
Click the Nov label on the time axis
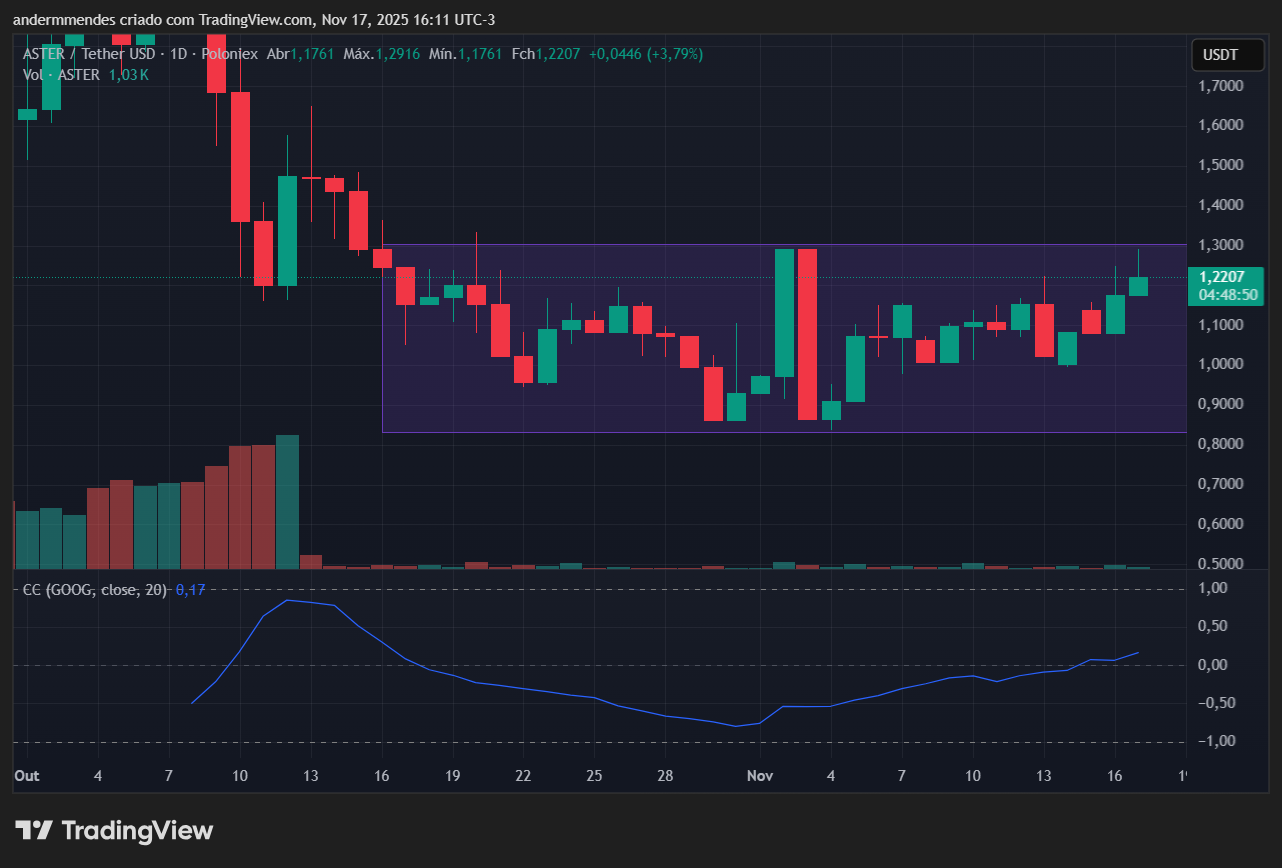coord(759,776)
